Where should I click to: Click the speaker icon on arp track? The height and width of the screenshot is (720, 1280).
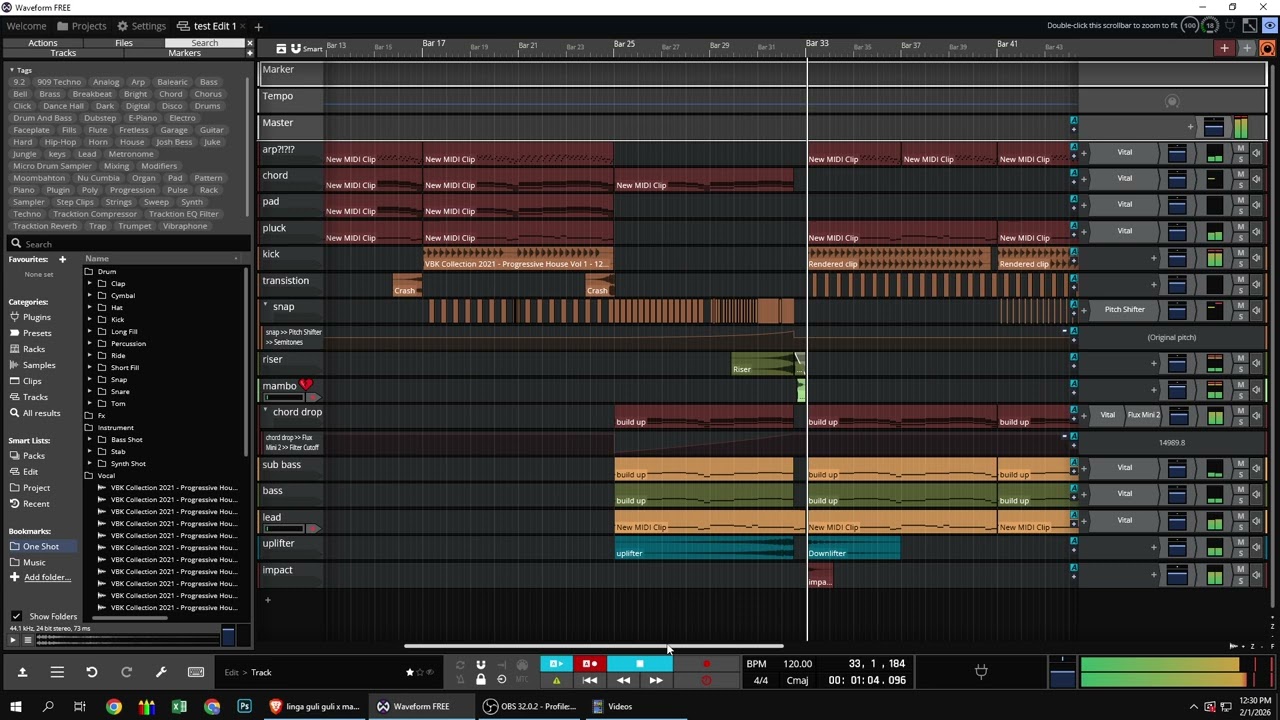(1256, 152)
